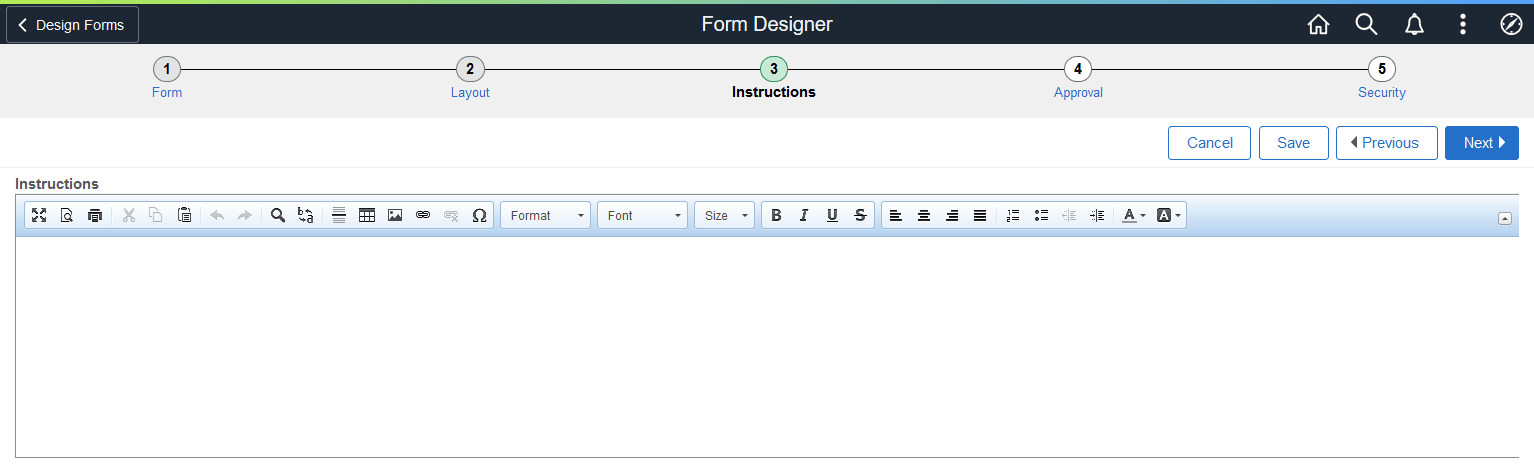Insert an image into the editor
Viewport: 1534px width, 474px height.
pyautogui.click(x=395, y=215)
